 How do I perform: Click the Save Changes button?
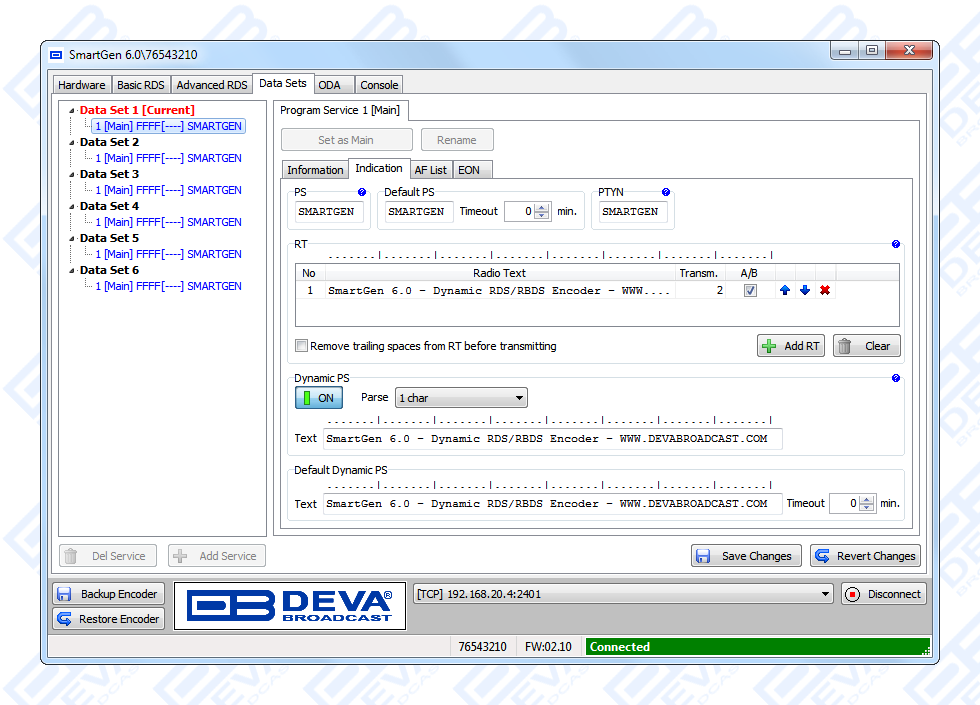(x=746, y=556)
